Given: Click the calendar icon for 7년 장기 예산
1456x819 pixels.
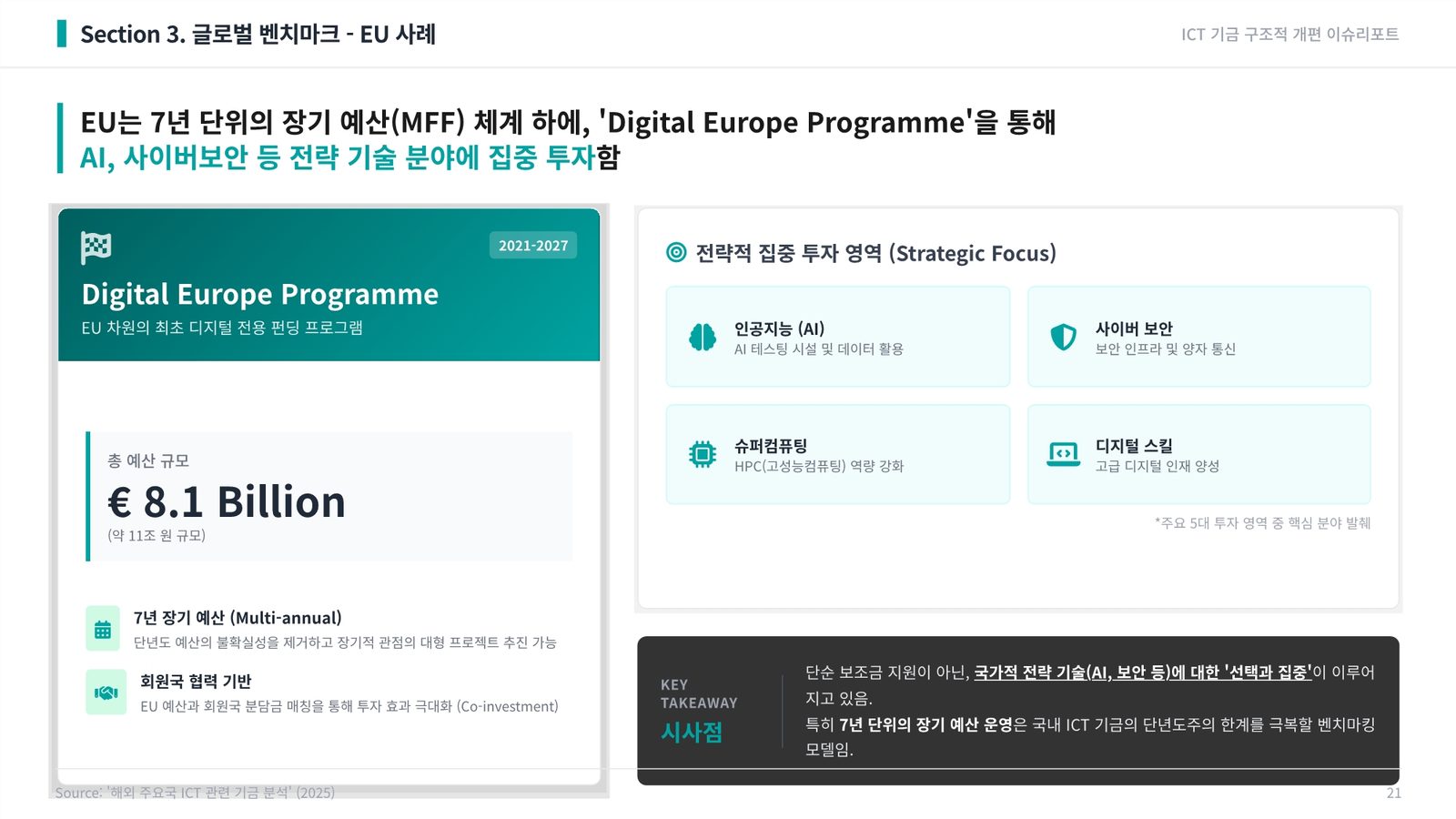Looking at the screenshot, I should pos(103,629).
